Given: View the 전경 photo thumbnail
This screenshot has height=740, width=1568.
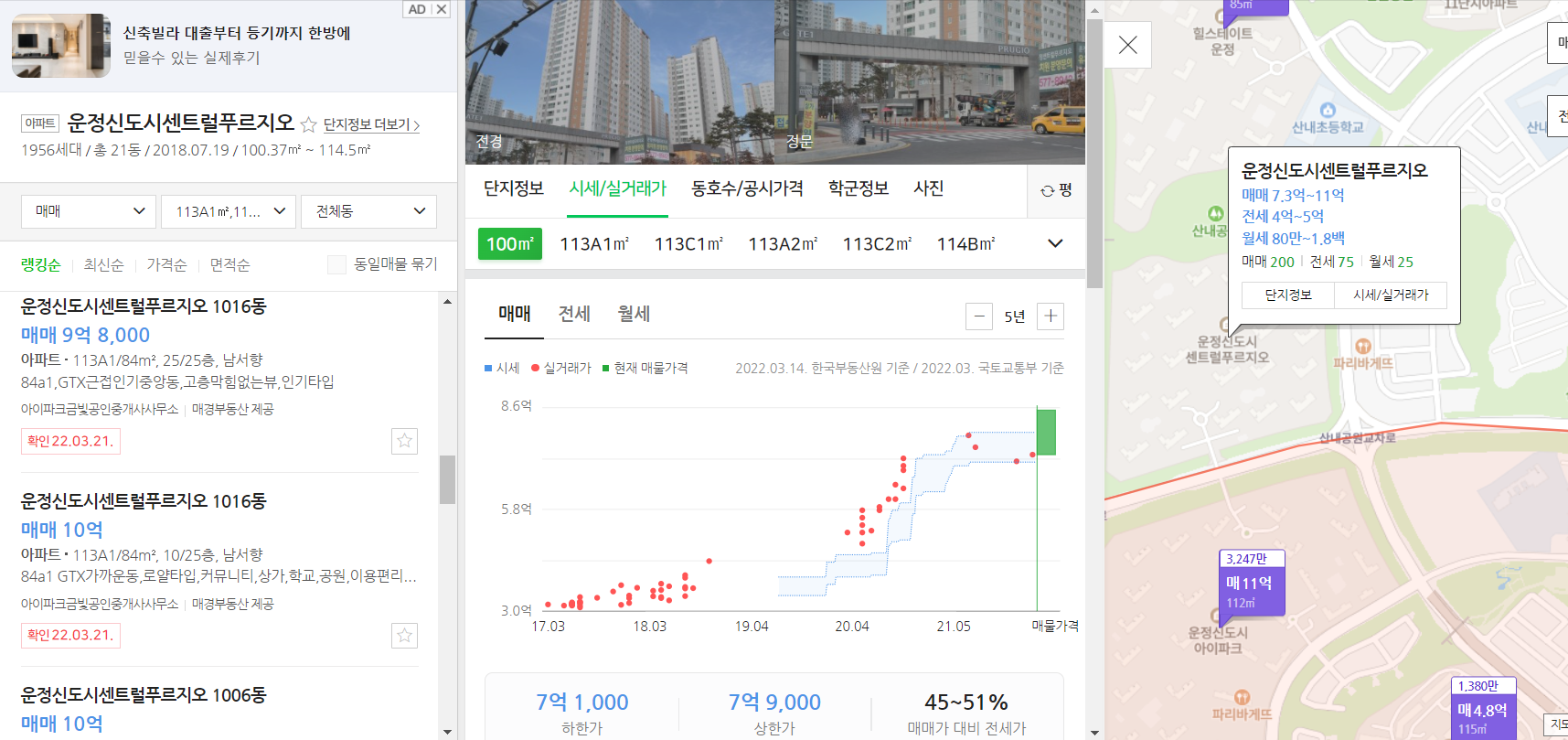Looking at the screenshot, I should (620, 82).
